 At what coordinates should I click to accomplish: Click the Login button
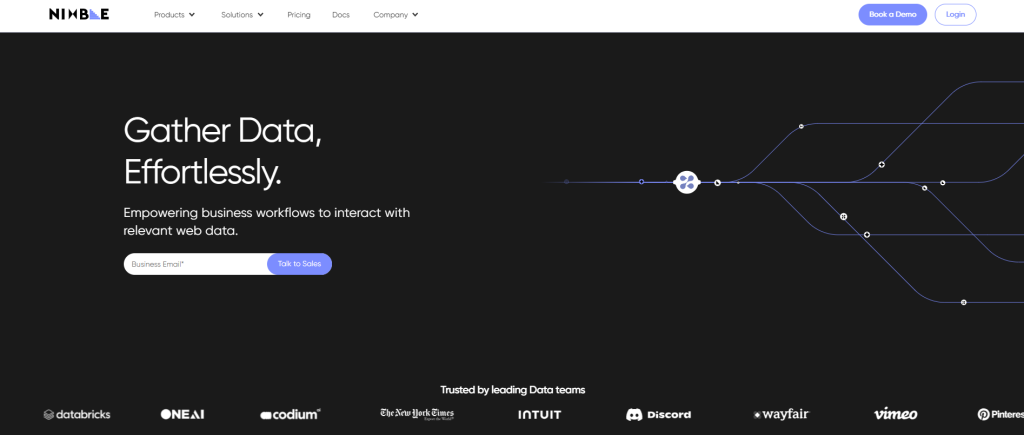click(955, 15)
